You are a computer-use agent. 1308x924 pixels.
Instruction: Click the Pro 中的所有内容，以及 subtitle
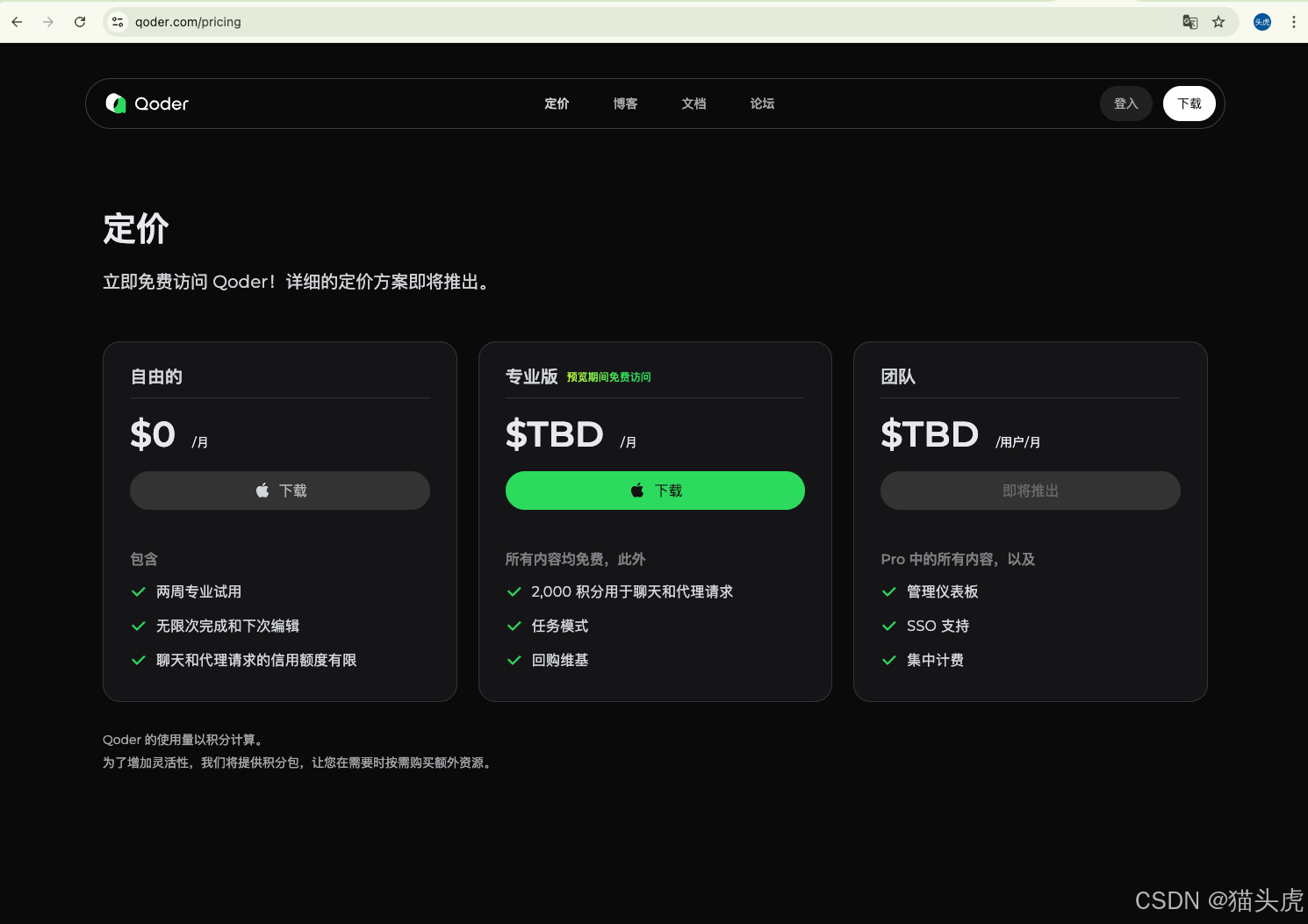tap(958, 559)
